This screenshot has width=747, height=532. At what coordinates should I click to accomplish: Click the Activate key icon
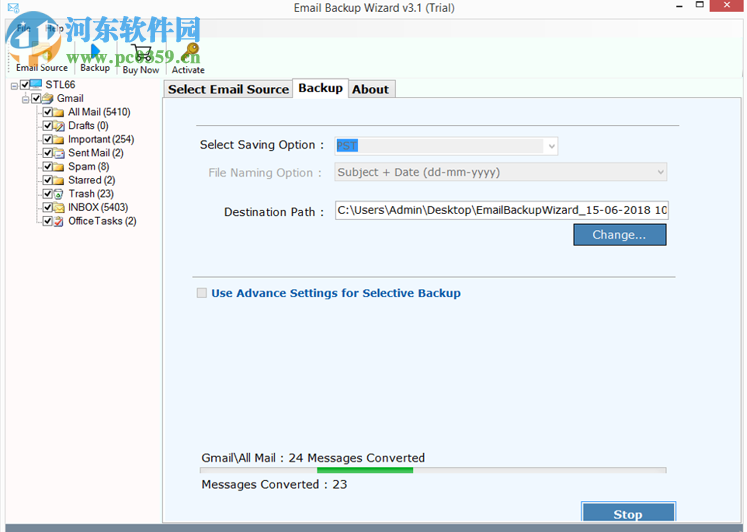coord(191,51)
